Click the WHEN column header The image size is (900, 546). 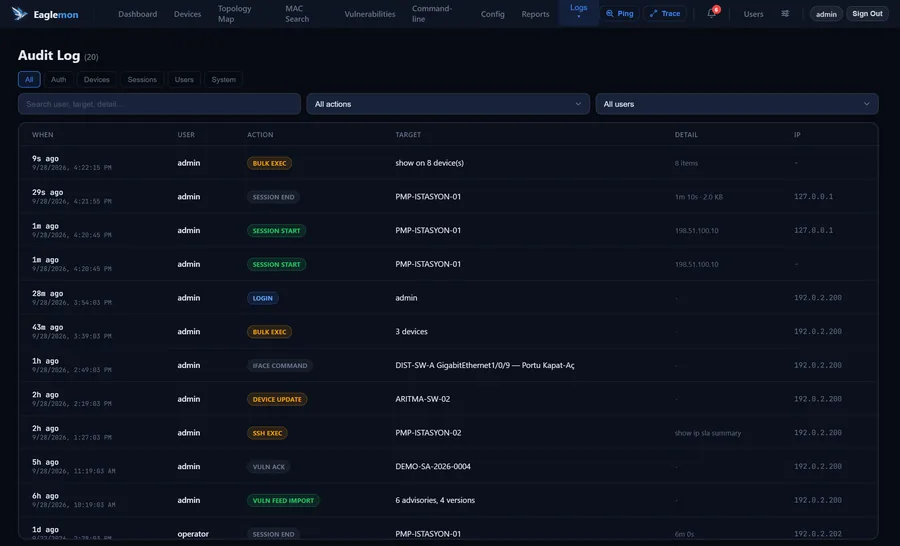[x=42, y=135]
